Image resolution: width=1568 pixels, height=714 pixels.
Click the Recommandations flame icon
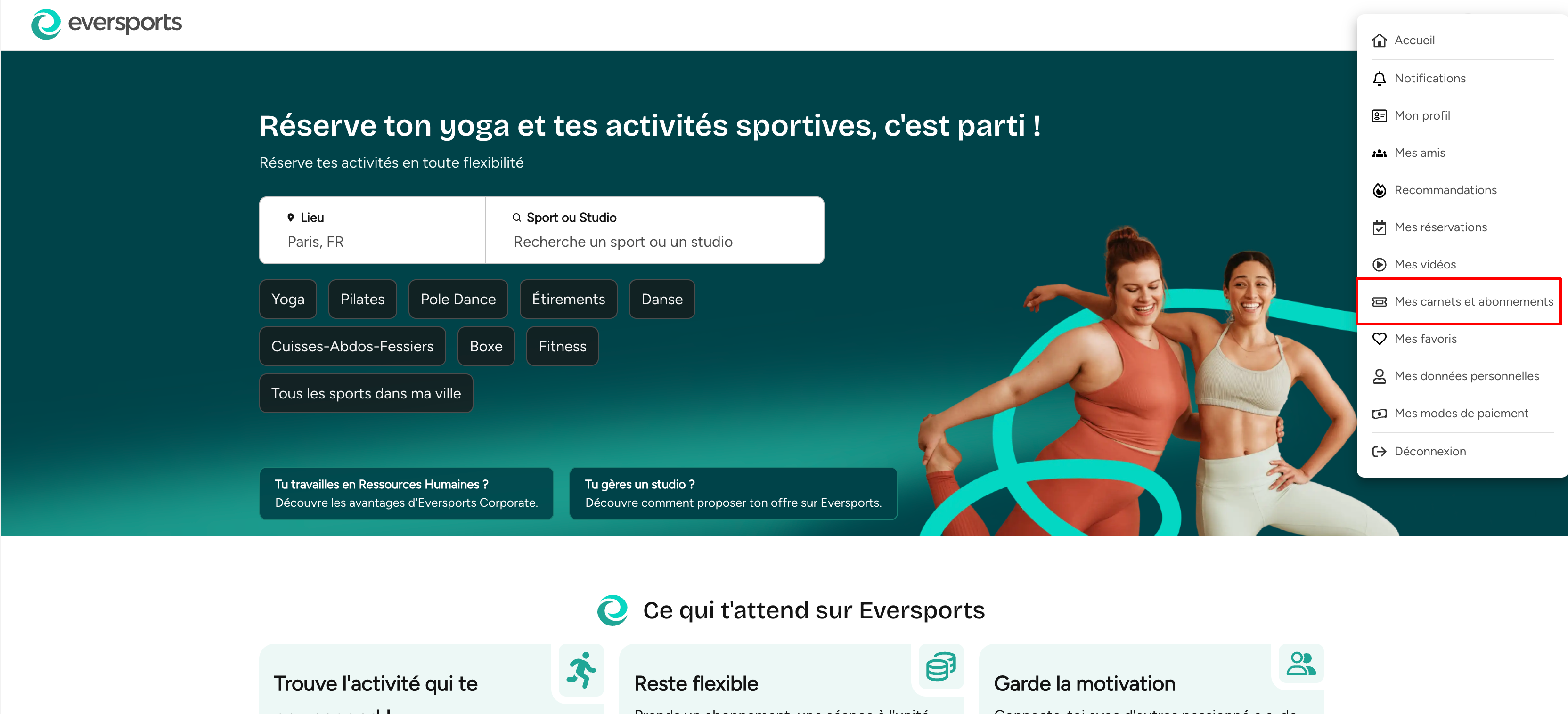[x=1379, y=190]
